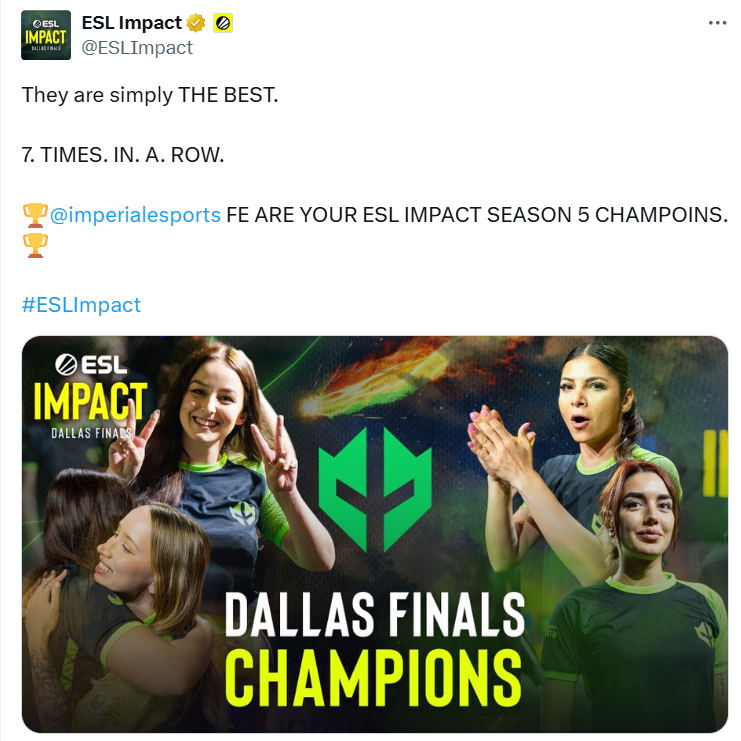Open the Dallas Finals Champions image
Image resolution: width=741 pixels, height=741 pixels.
[375, 534]
